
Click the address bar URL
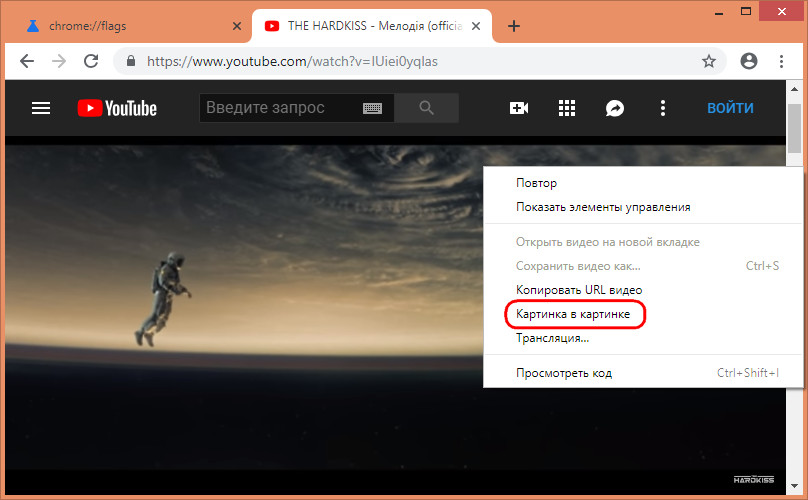click(x=292, y=61)
